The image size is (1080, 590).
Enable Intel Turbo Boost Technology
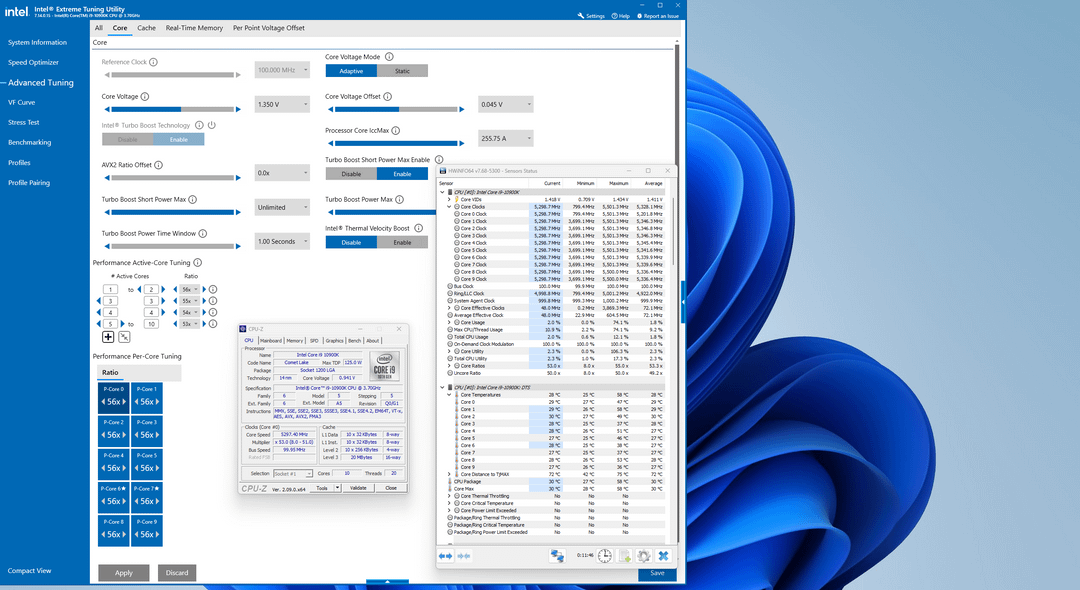(178, 139)
